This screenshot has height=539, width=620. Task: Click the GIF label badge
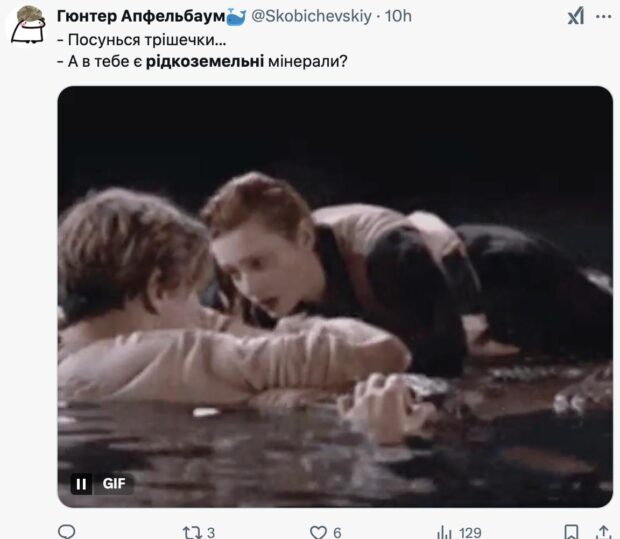pos(114,483)
